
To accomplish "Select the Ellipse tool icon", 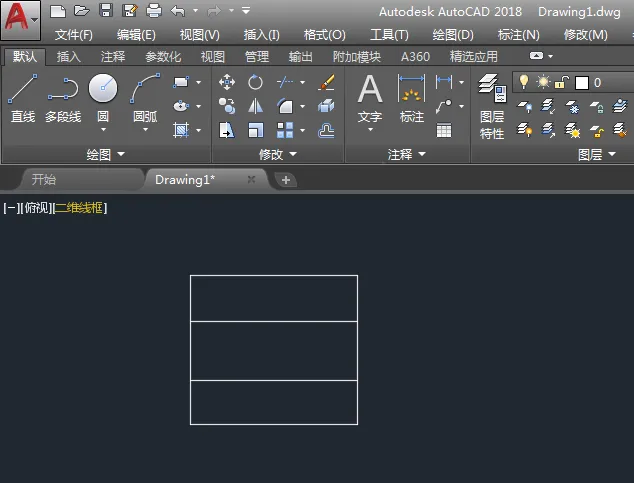I will pos(181,106).
